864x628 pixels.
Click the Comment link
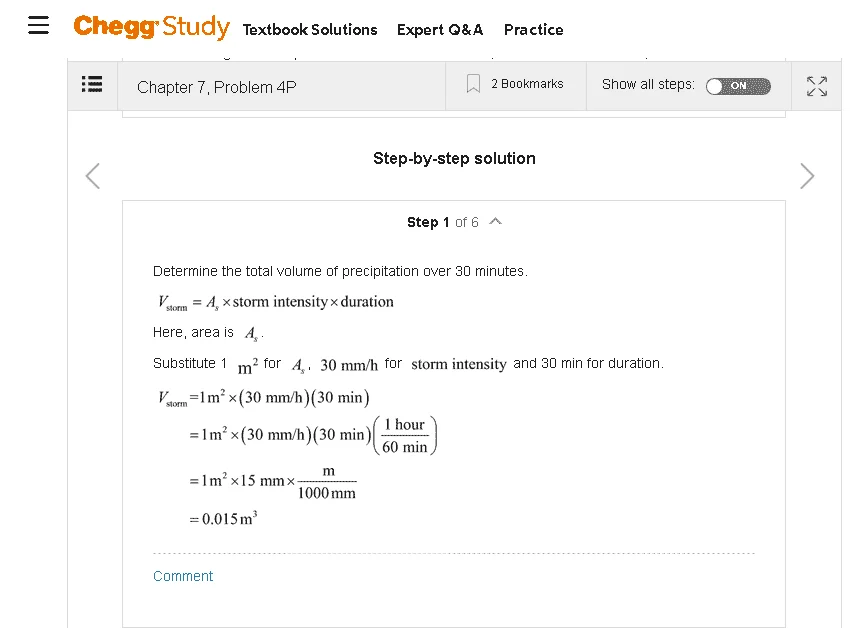click(183, 576)
